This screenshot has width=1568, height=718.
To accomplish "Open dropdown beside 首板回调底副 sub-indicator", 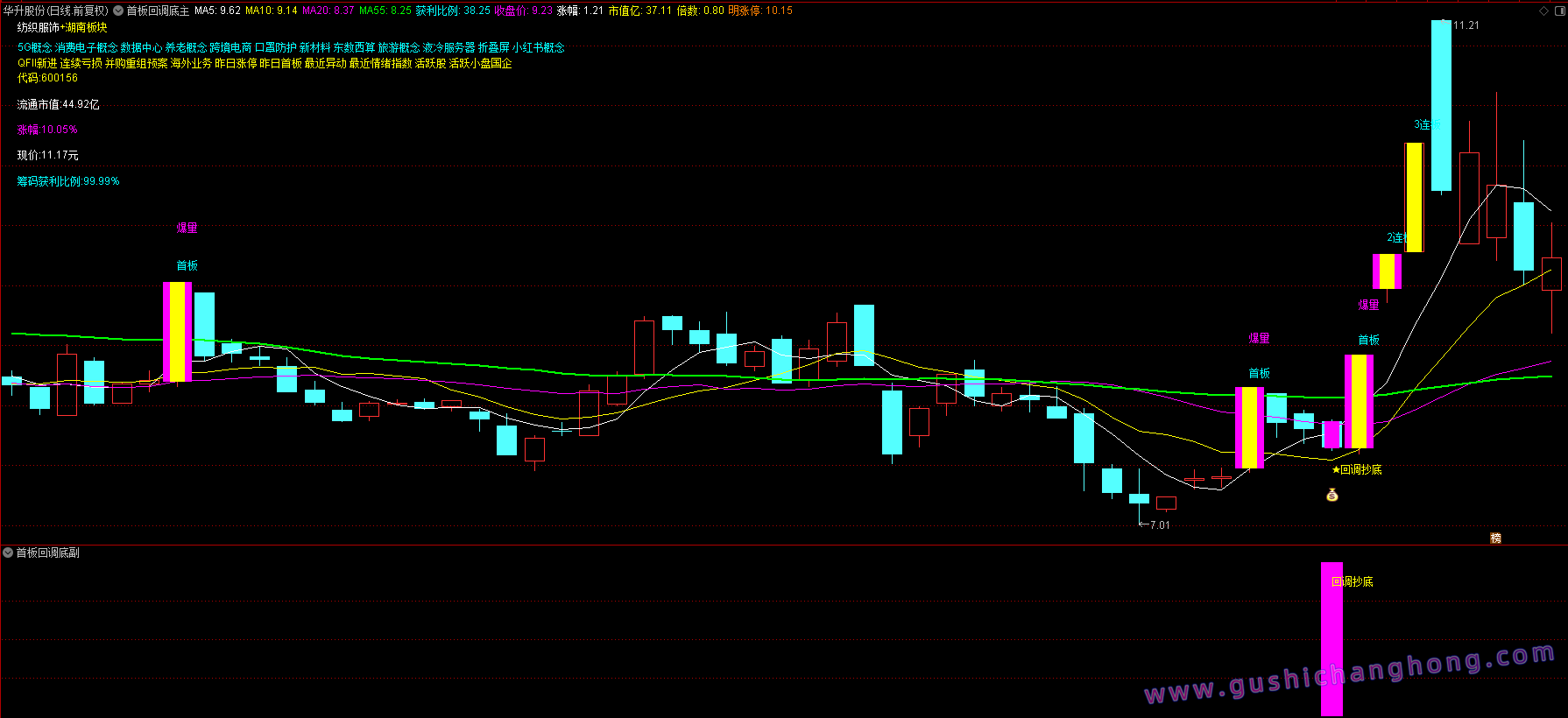I will (8, 553).
